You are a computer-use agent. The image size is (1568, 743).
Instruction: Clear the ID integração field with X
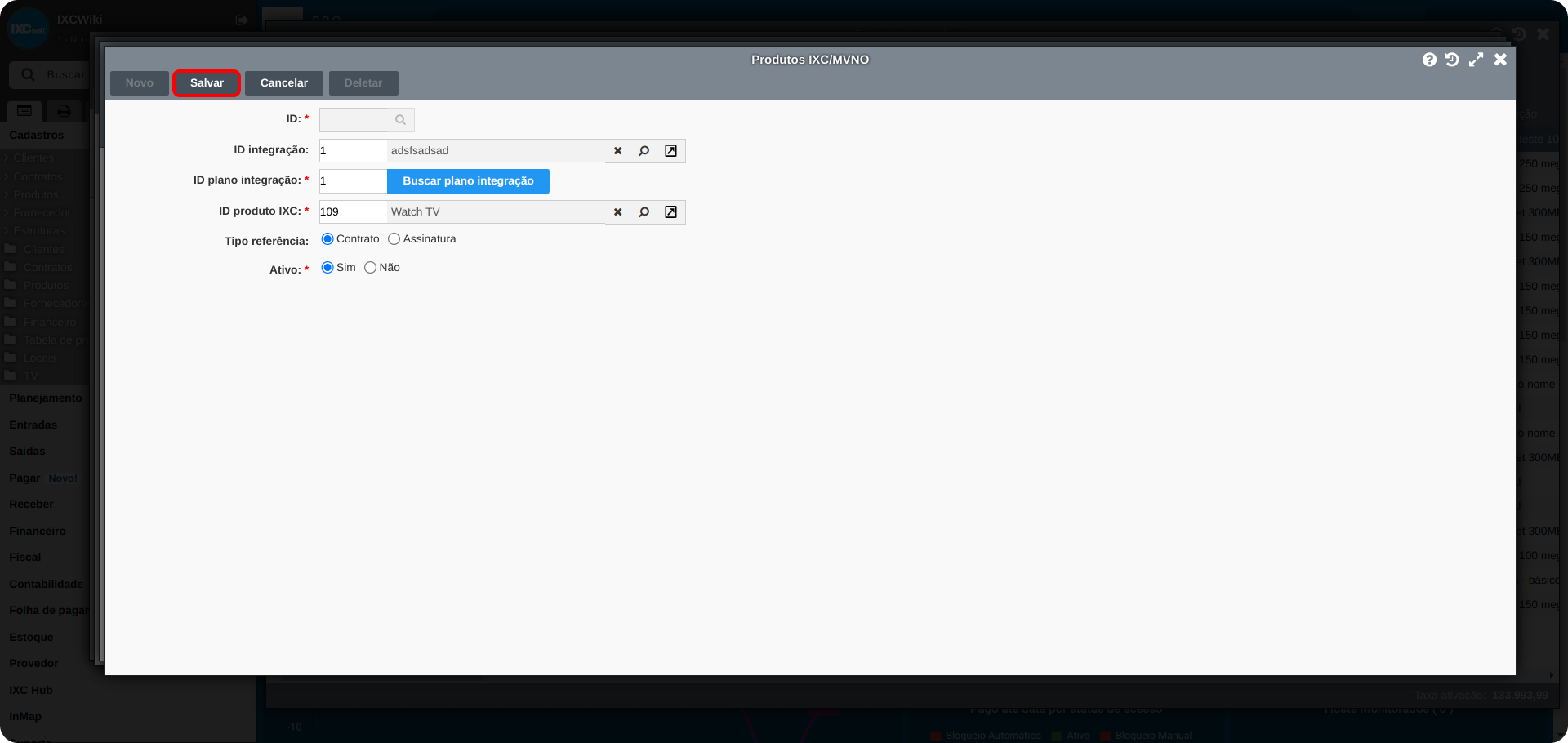tap(618, 151)
